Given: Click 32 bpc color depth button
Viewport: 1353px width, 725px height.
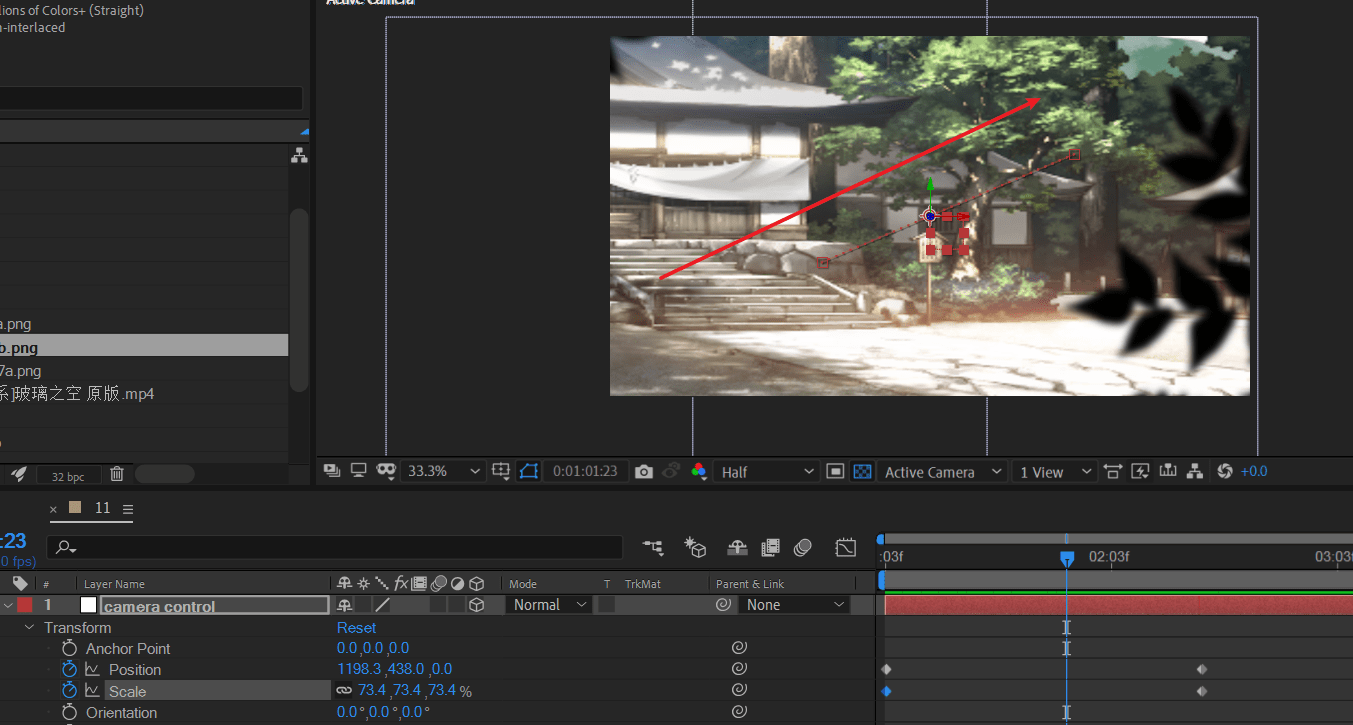Looking at the screenshot, I should click(71, 475).
